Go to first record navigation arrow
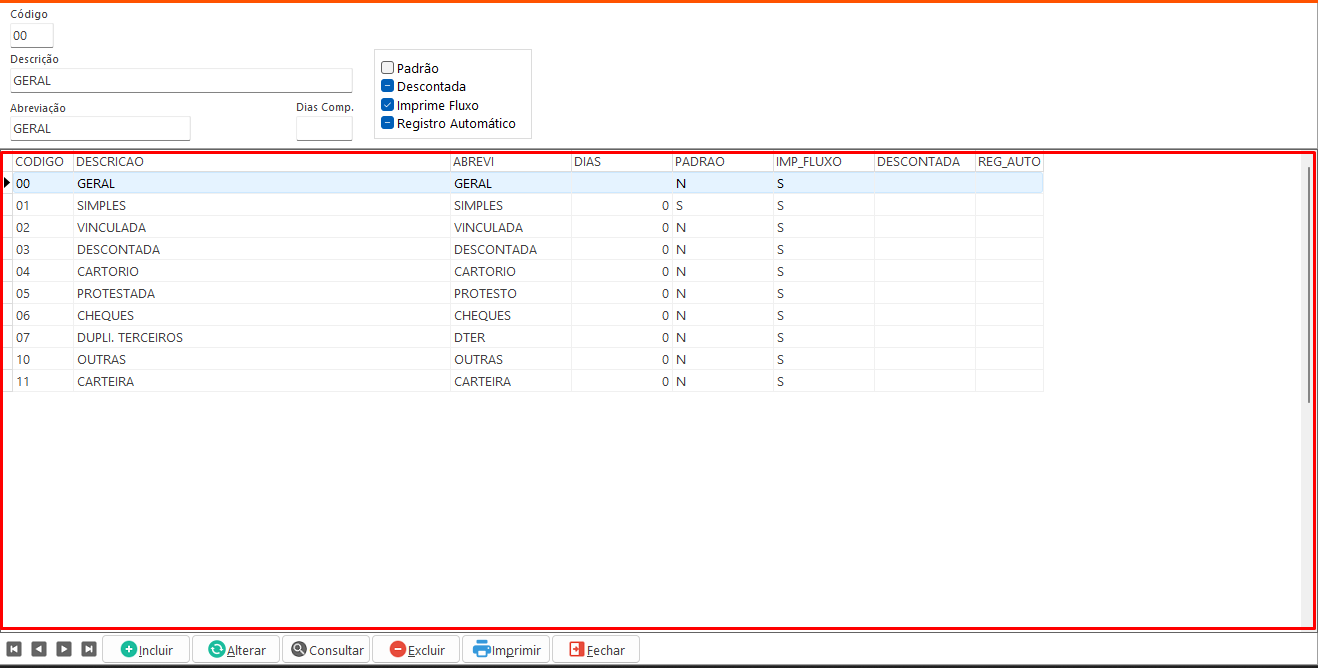This screenshot has width=1318, height=668. pos(14,649)
